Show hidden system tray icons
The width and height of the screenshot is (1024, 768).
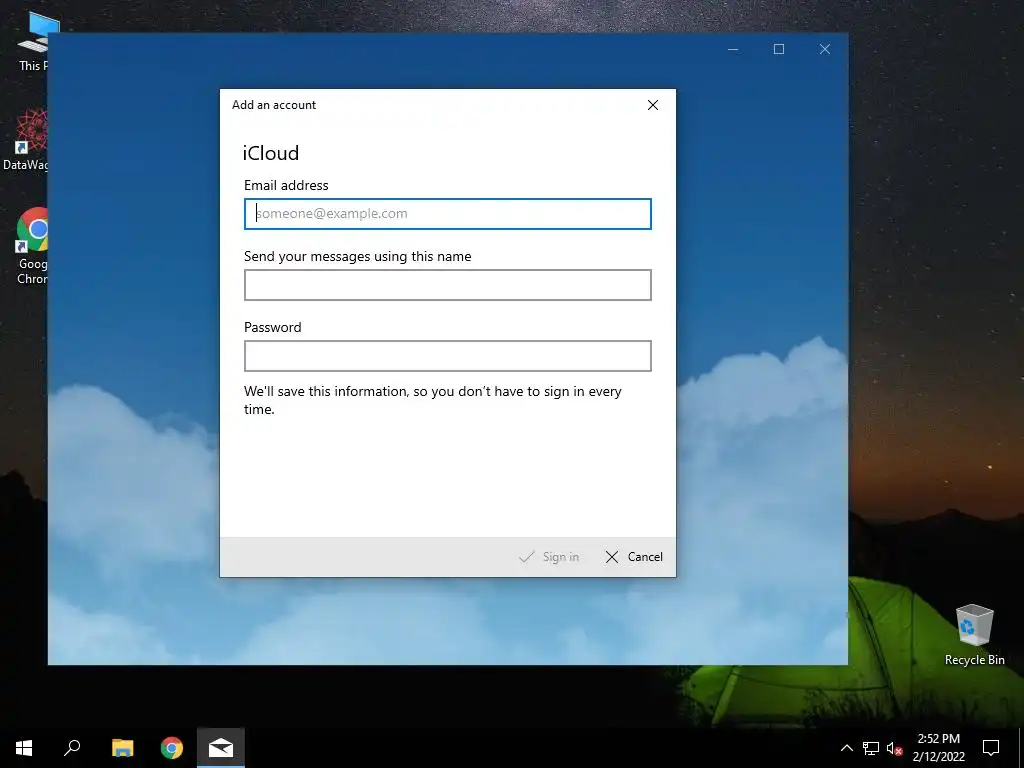(846, 748)
